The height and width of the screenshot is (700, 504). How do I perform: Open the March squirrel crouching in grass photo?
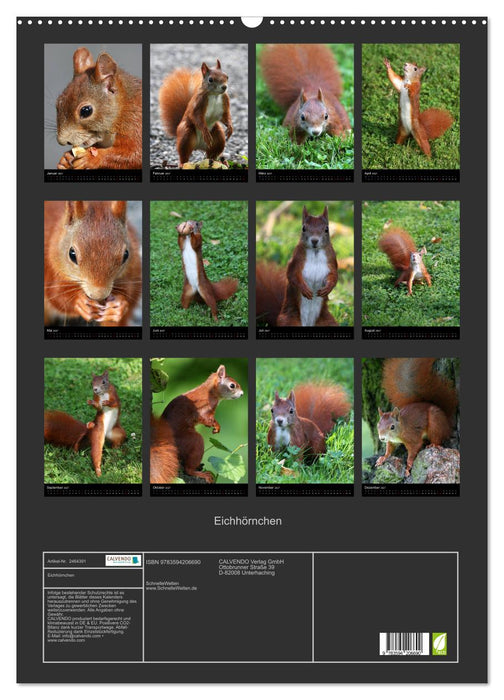tap(304, 106)
